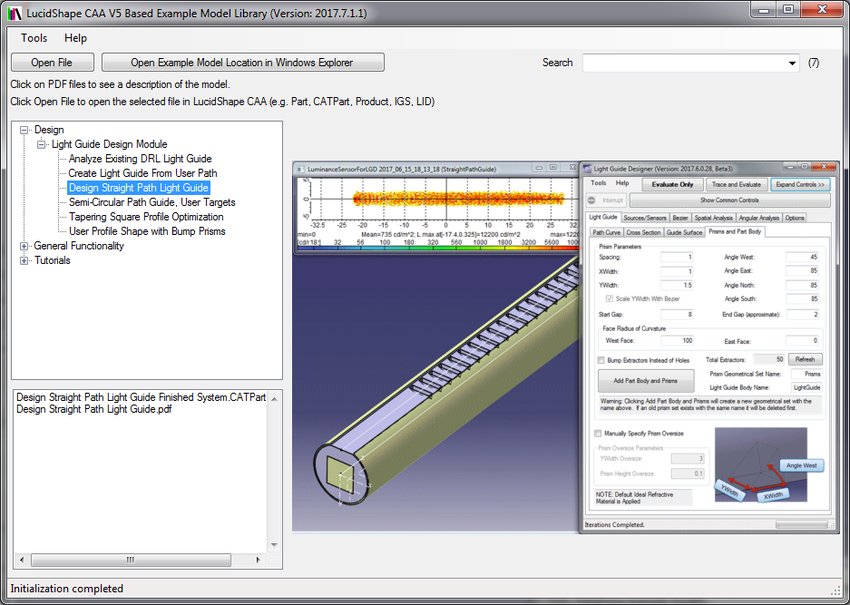Expand the General Functionality tree node

pos(24,246)
